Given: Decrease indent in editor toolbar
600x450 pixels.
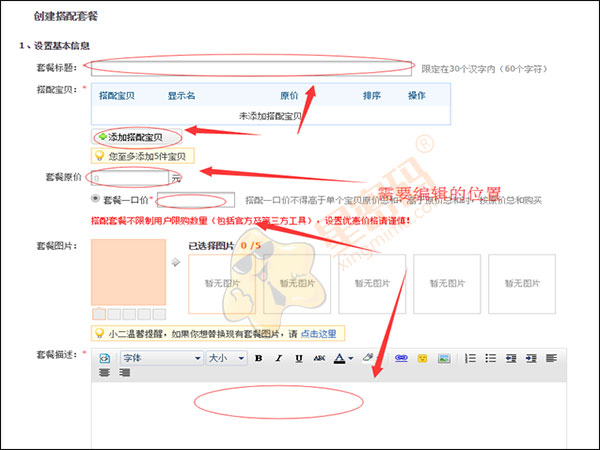Looking at the screenshot, I should [511, 358].
